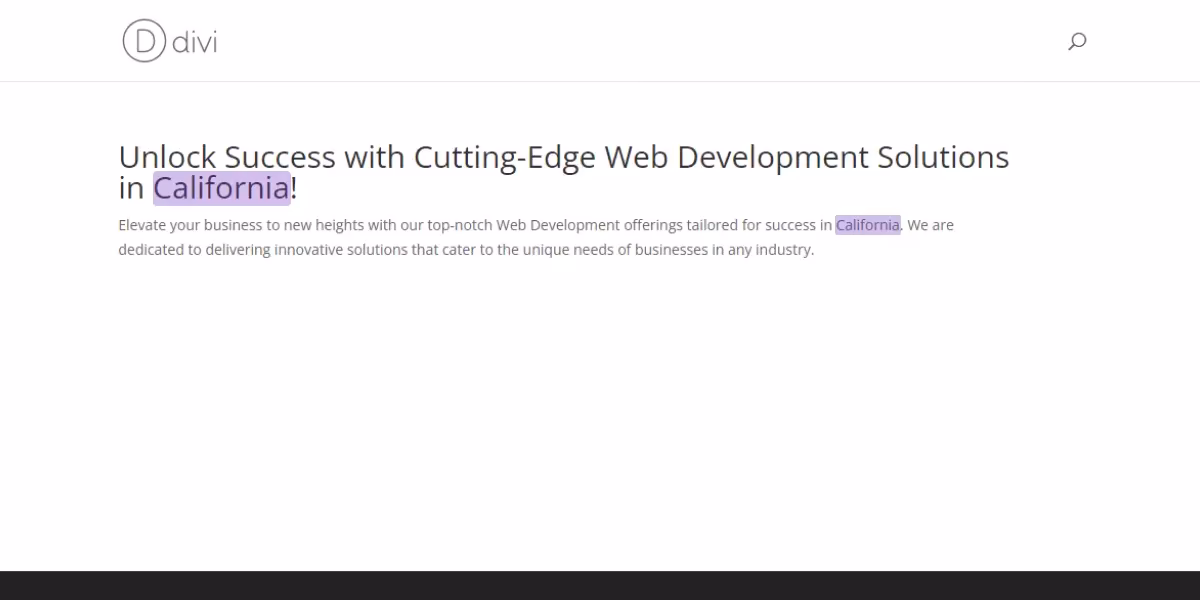Click the dark footer bar
This screenshot has width=1200, height=600.
[600, 585]
